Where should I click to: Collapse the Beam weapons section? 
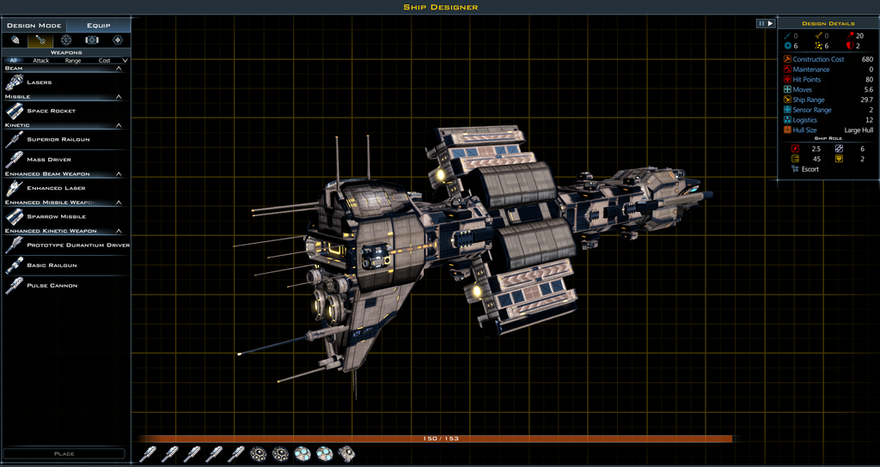pos(119,68)
